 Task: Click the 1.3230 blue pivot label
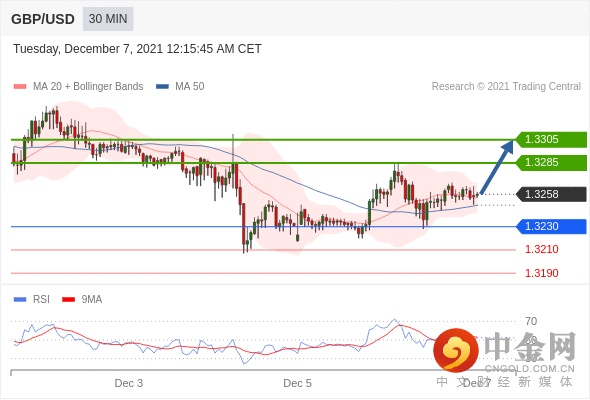click(x=551, y=227)
